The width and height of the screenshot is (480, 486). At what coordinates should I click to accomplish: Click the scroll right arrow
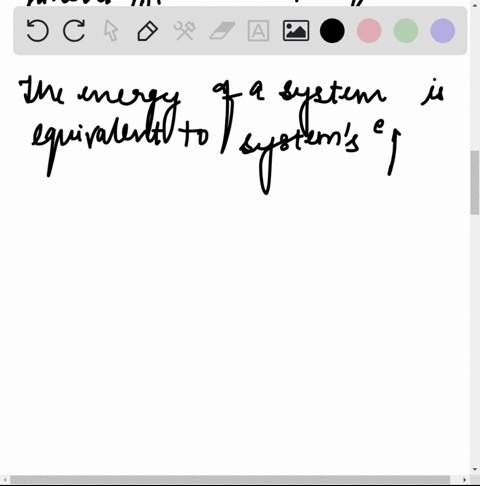tap(465, 480)
